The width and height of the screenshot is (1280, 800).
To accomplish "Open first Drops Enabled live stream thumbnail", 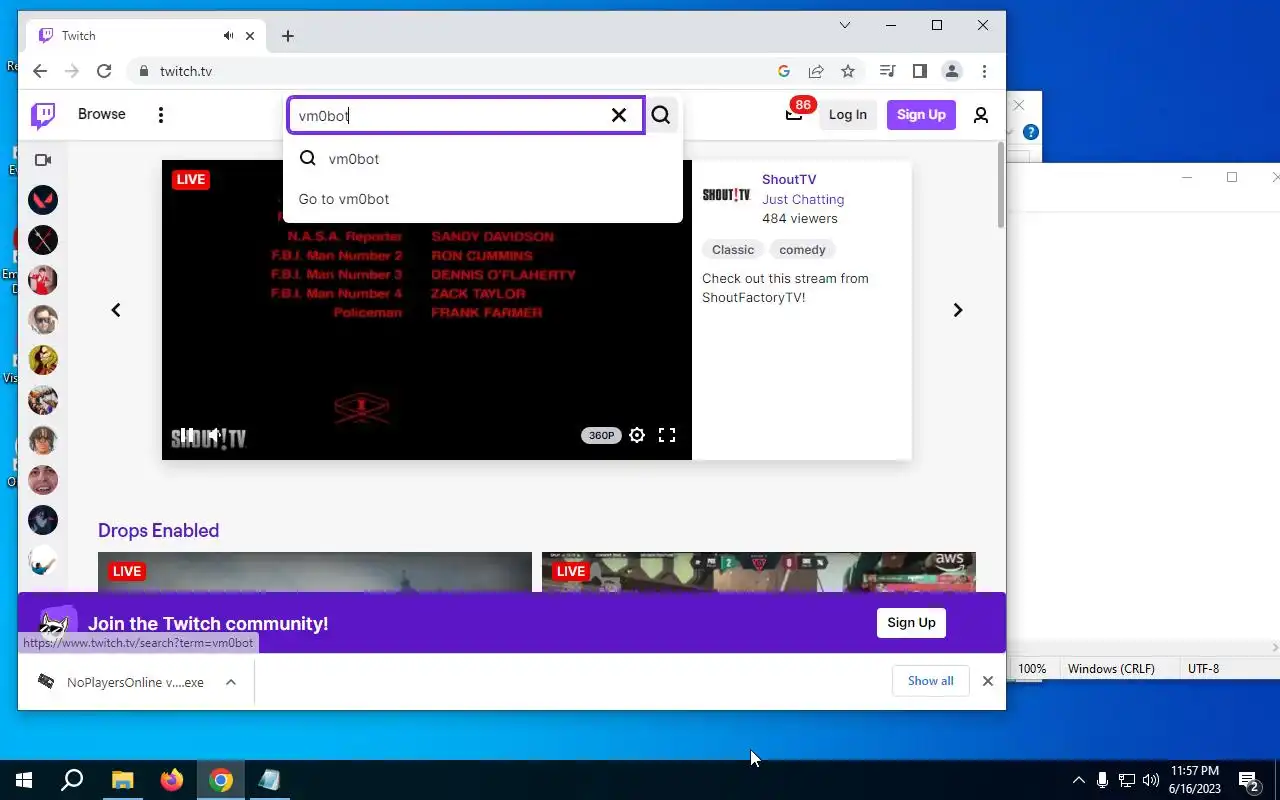I will [x=315, y=572].
